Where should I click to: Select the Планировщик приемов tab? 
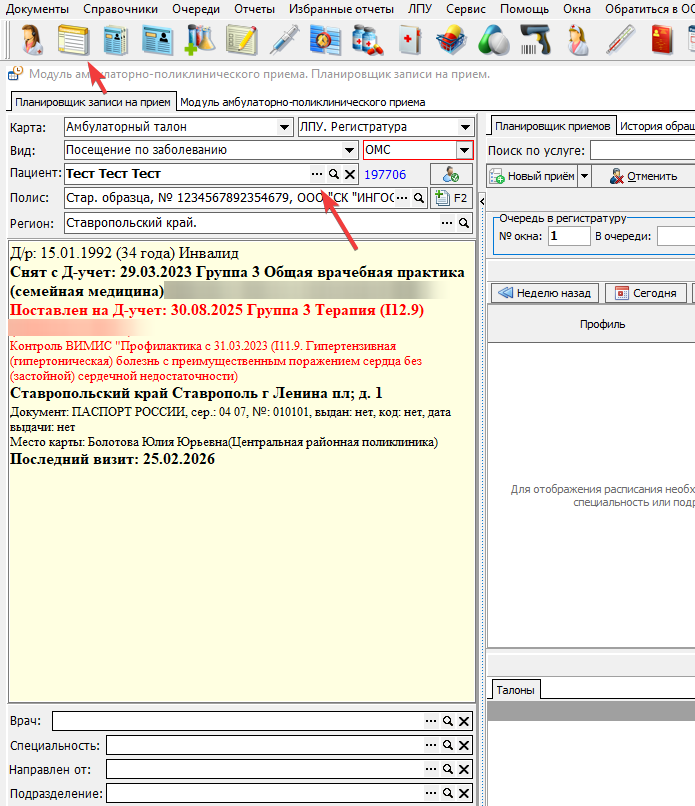coord(553,126)
